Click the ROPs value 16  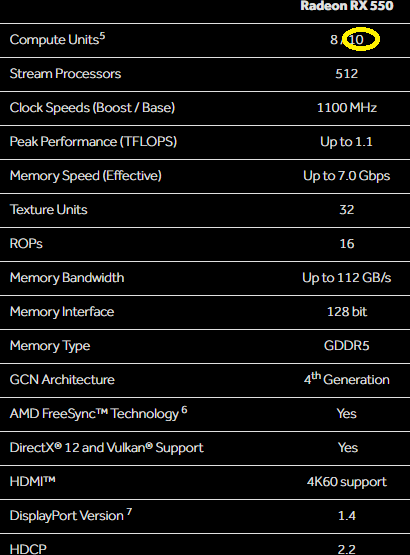[347, 244]
